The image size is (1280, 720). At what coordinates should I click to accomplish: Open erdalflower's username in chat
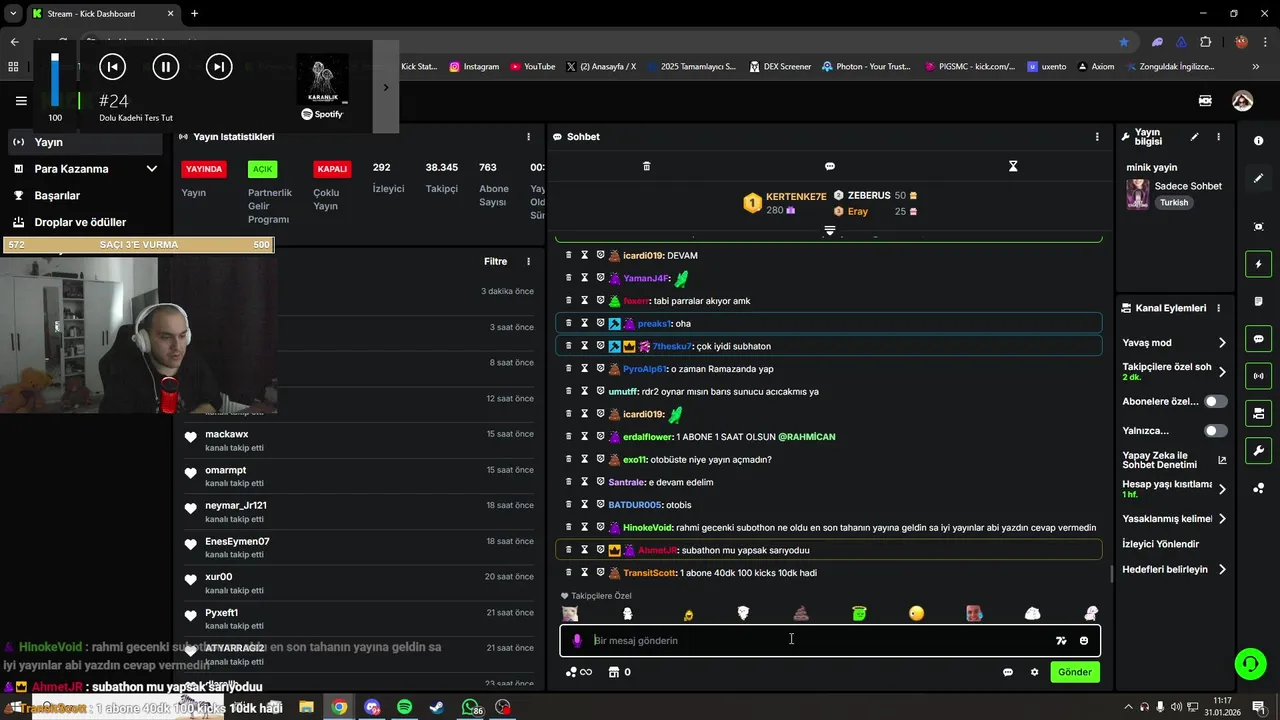(647, 437)
